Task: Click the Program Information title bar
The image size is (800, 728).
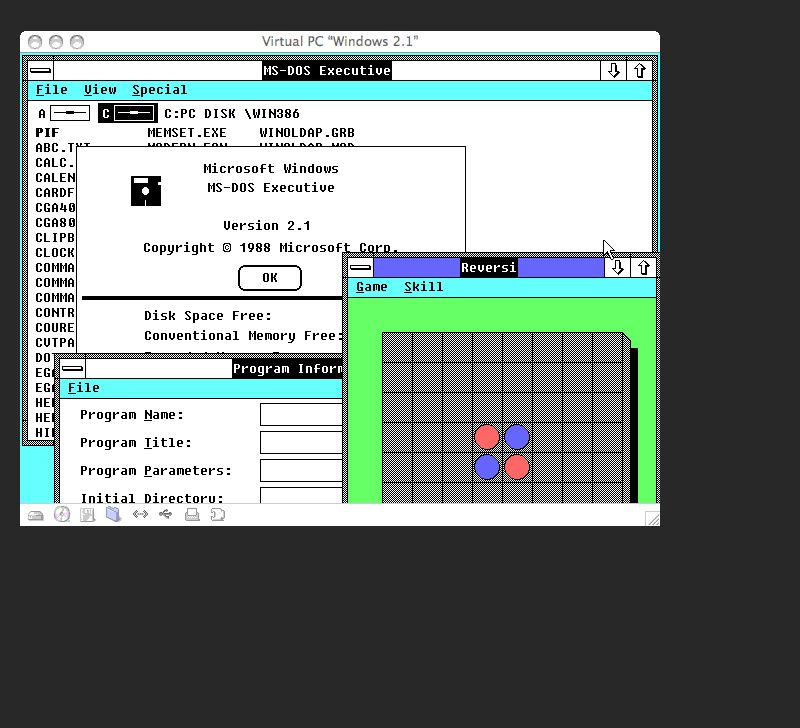Action: pyautogui.click(x=214, y=368)
